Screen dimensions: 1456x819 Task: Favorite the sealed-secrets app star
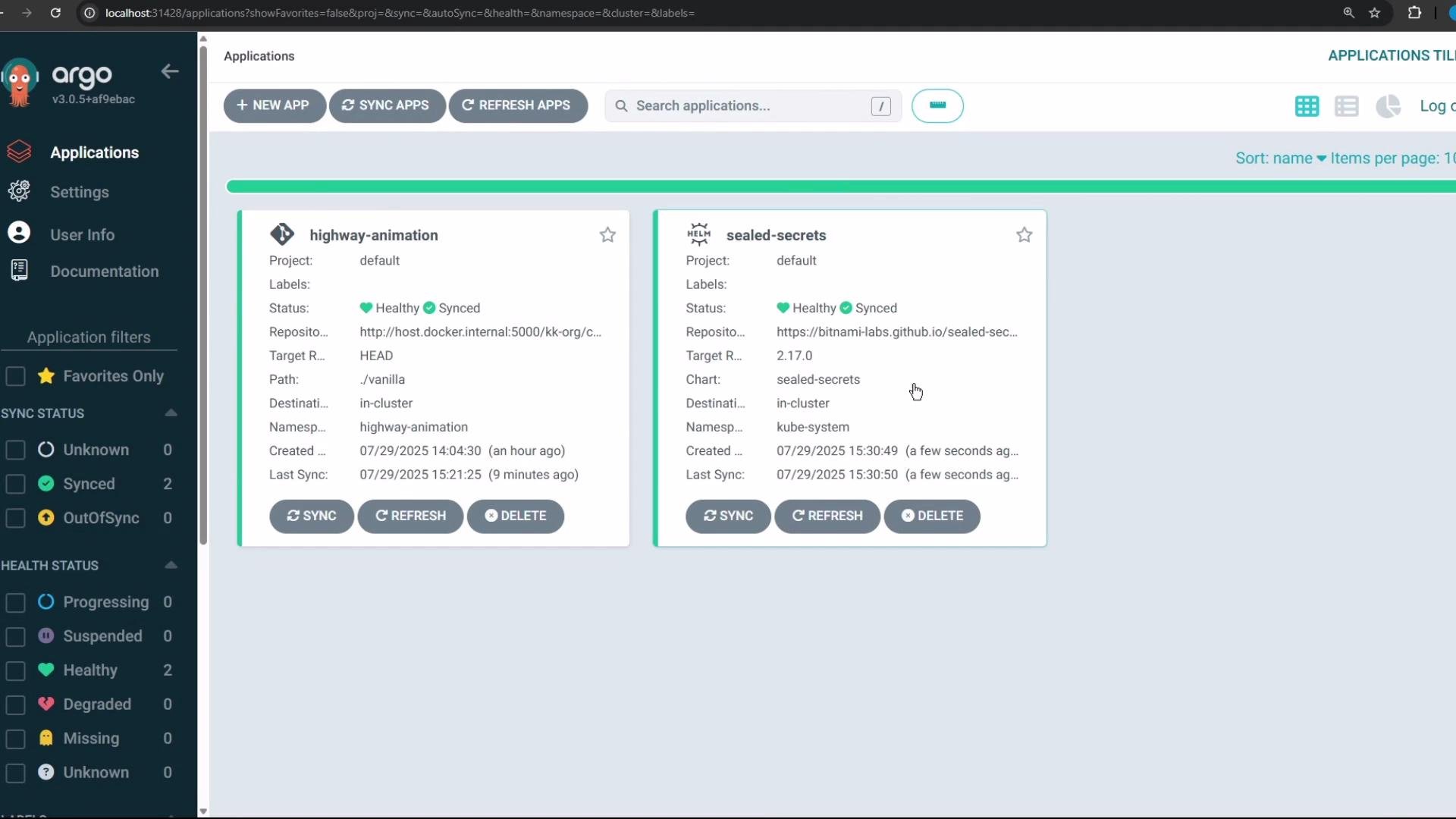click(1025, 235)
